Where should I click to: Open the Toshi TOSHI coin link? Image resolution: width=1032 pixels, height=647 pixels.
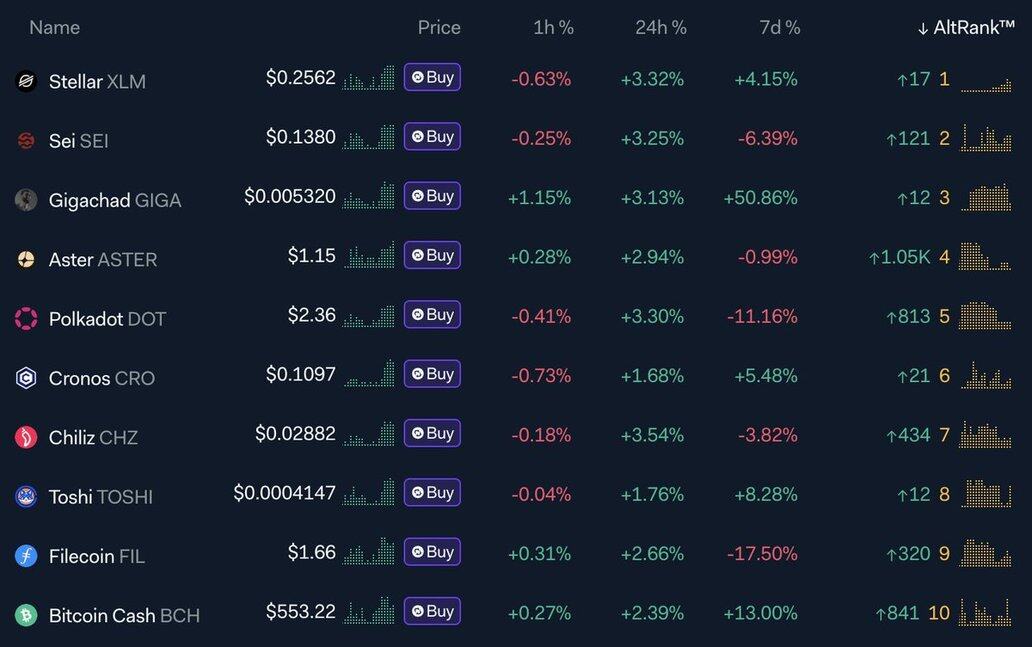pyautogui.click(x=100, y=497)
